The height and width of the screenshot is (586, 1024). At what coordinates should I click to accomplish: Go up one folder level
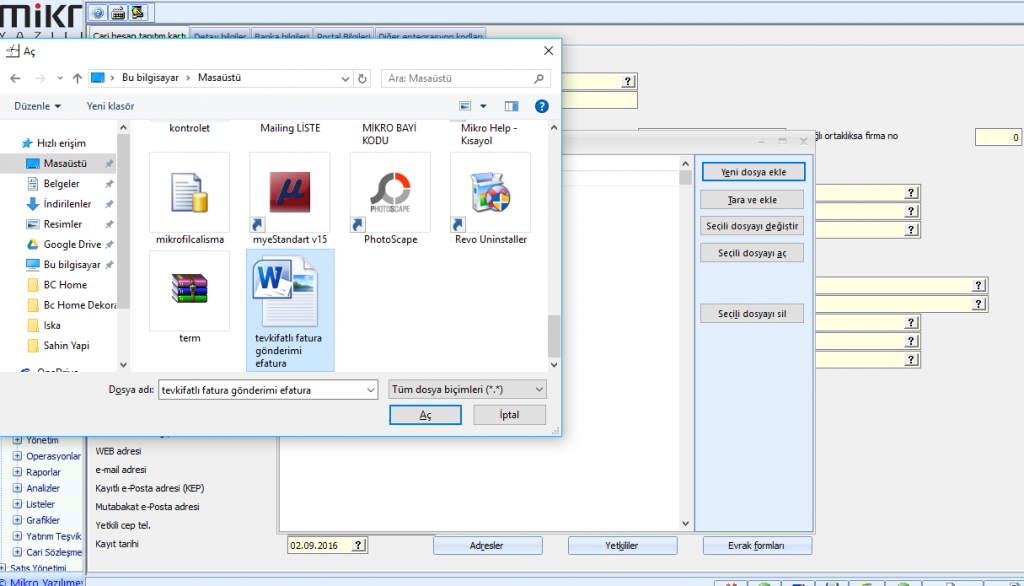[77, 77]
